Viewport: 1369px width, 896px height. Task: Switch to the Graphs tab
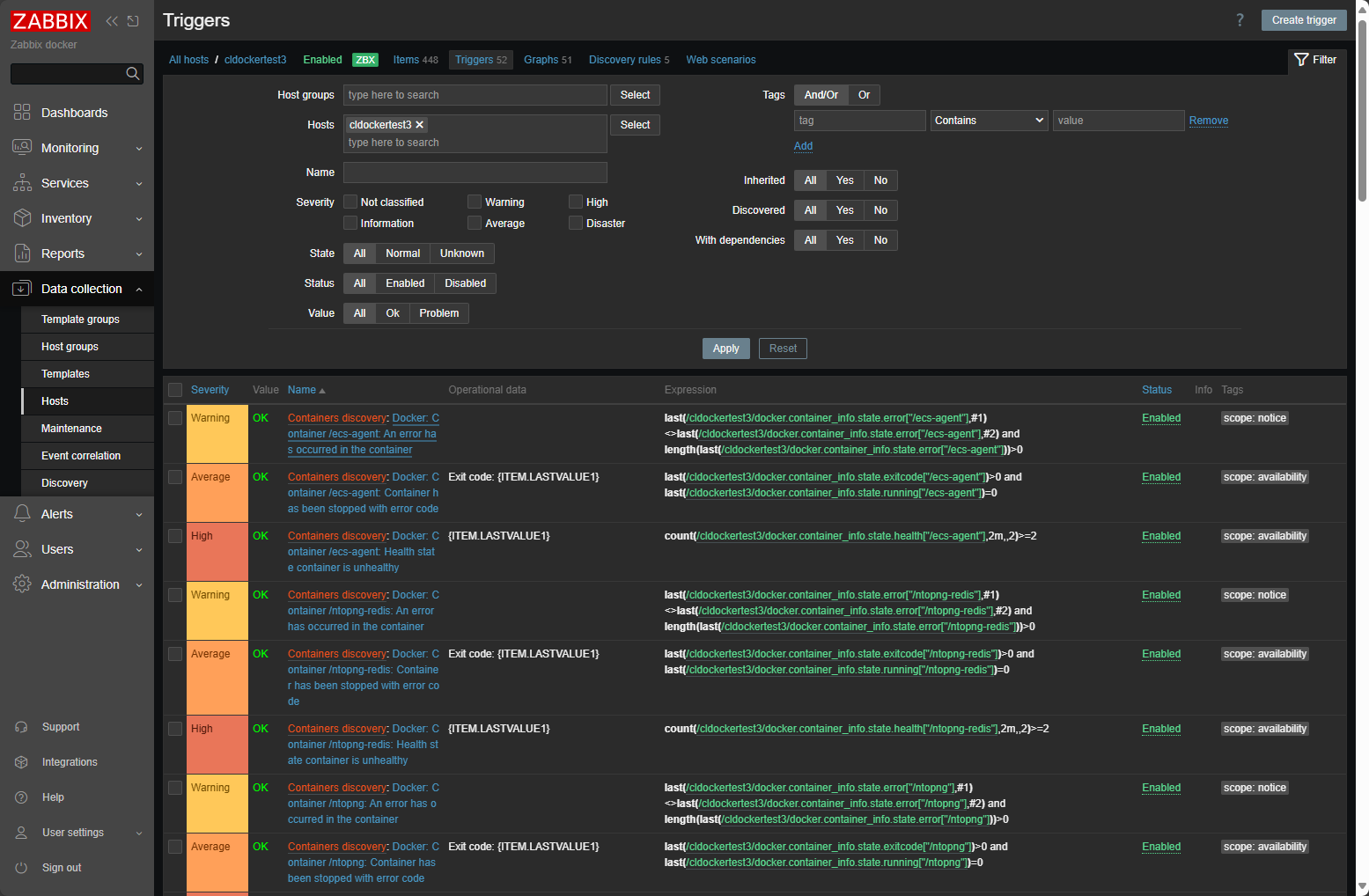(x=540, y=59)
